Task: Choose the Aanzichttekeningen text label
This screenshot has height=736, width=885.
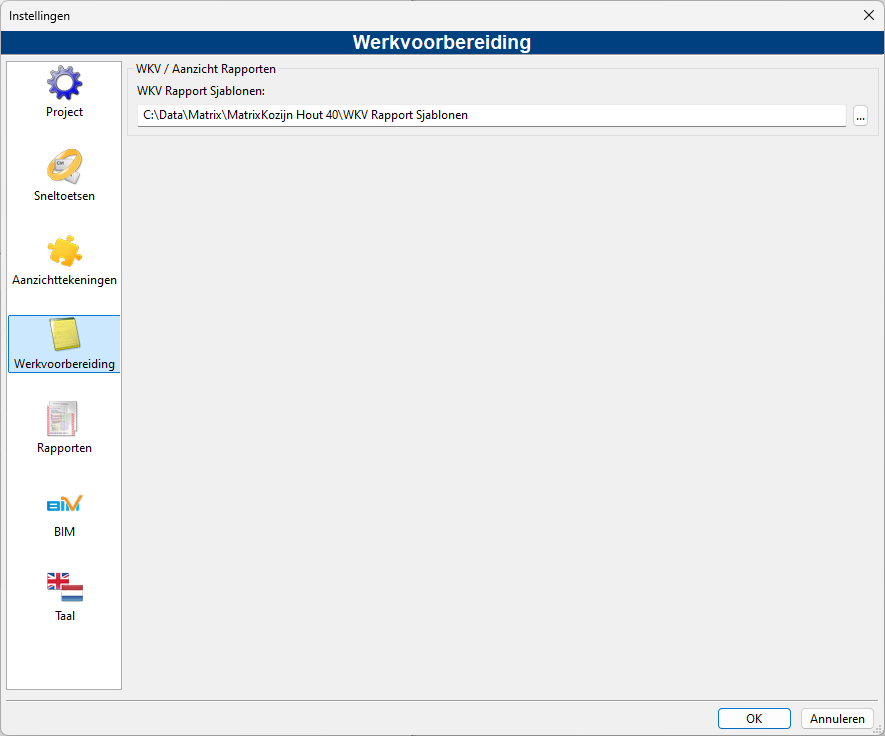Action: [64, 280]
